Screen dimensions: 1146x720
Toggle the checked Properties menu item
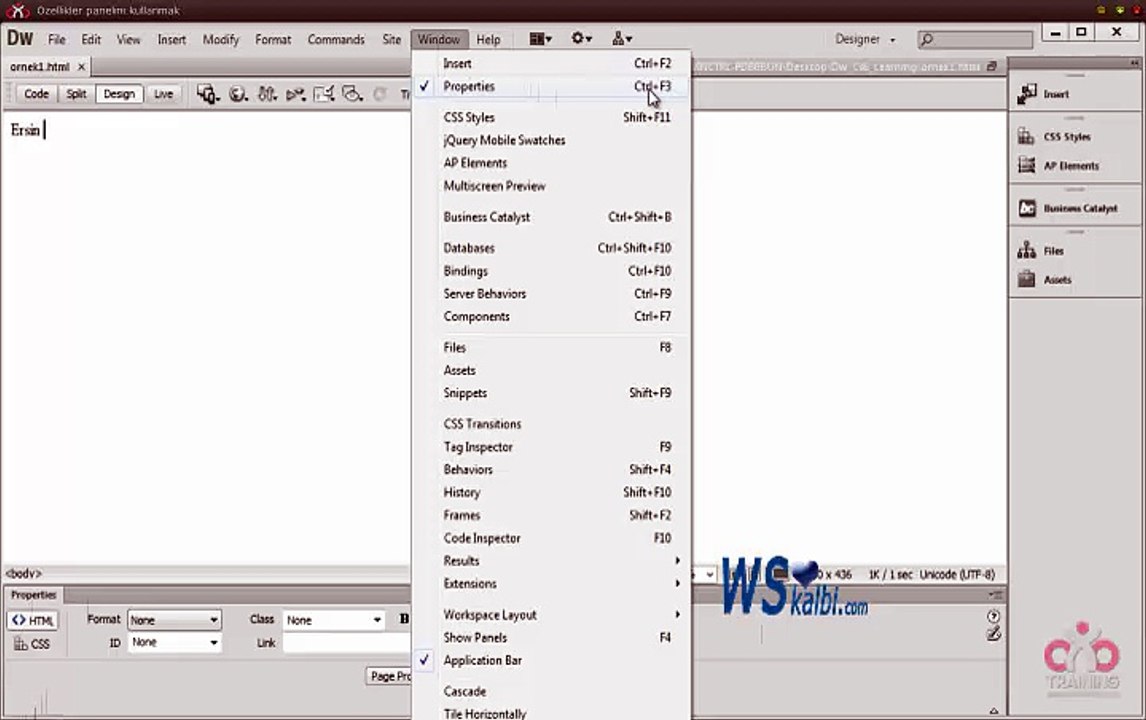coord(552,86)
